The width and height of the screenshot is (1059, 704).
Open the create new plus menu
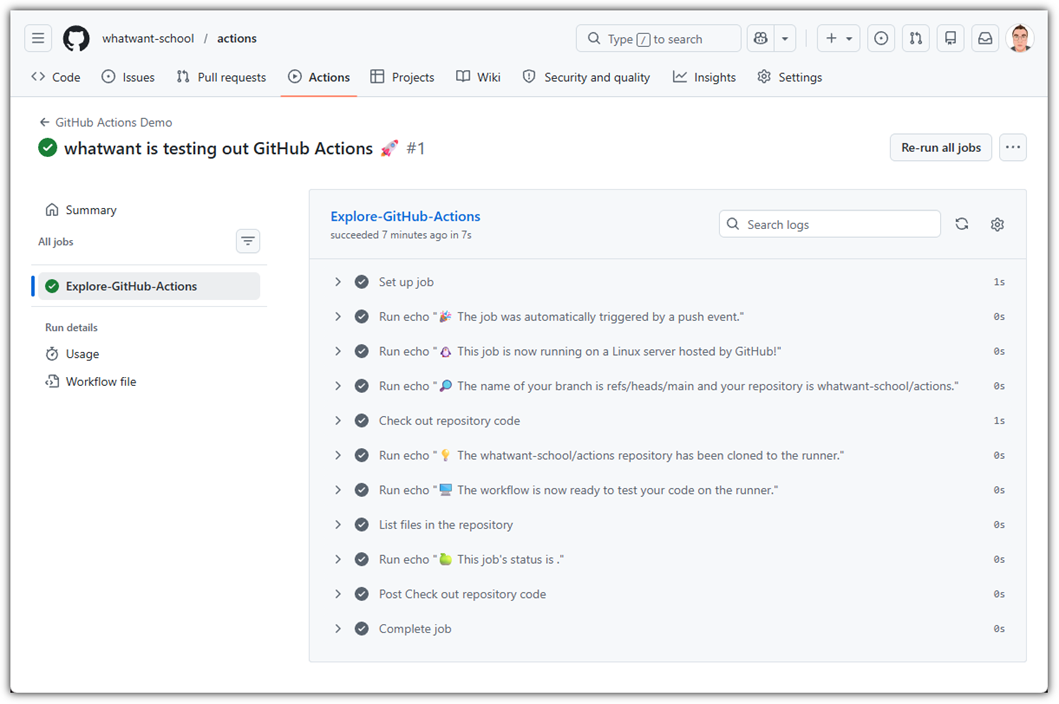coord(838,39)
